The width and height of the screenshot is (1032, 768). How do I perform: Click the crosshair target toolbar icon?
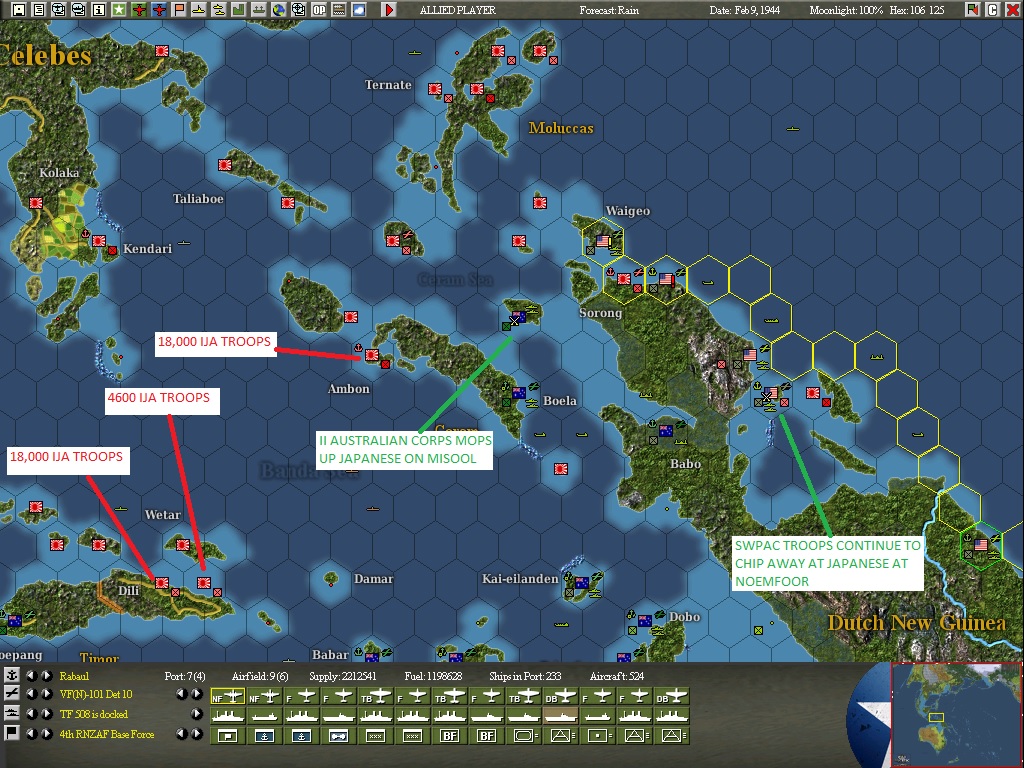click(299, 10)
